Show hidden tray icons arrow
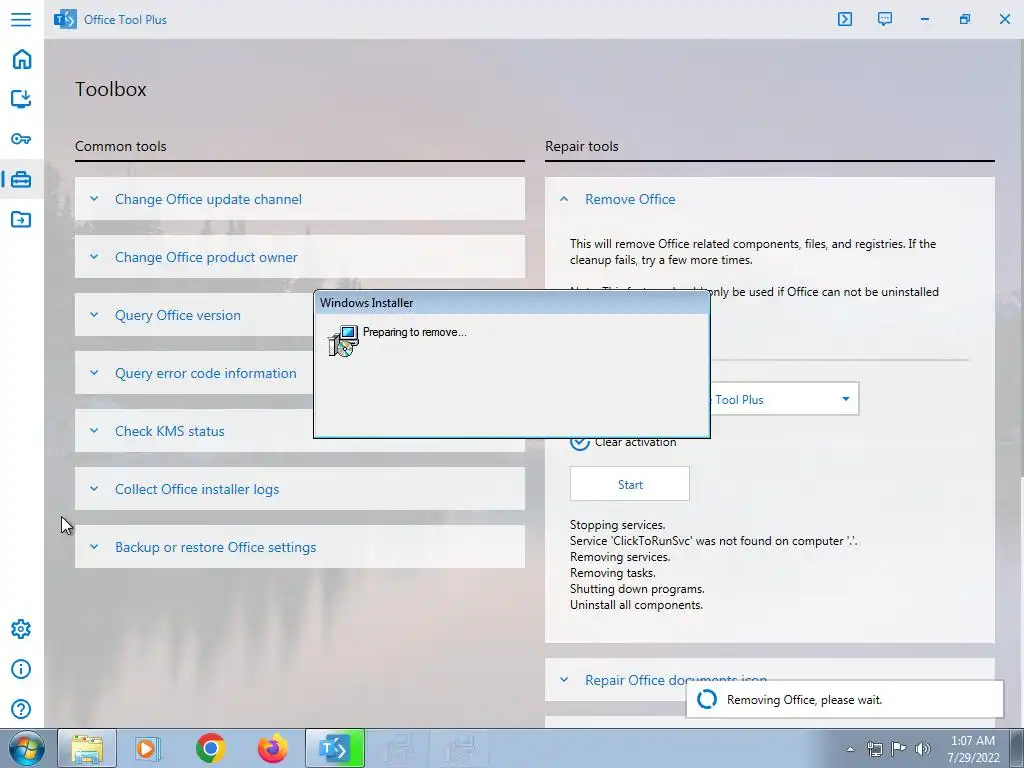The width and height of the screenshot is (1024, 768). [x=850, y=749]
